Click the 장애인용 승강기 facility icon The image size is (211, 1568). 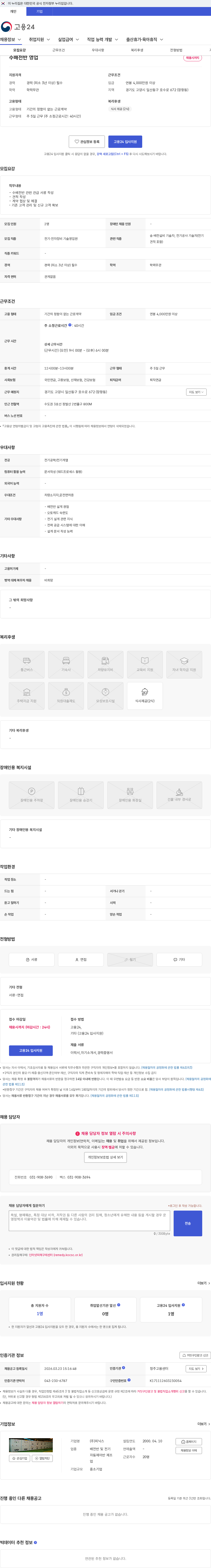(80, 795)
